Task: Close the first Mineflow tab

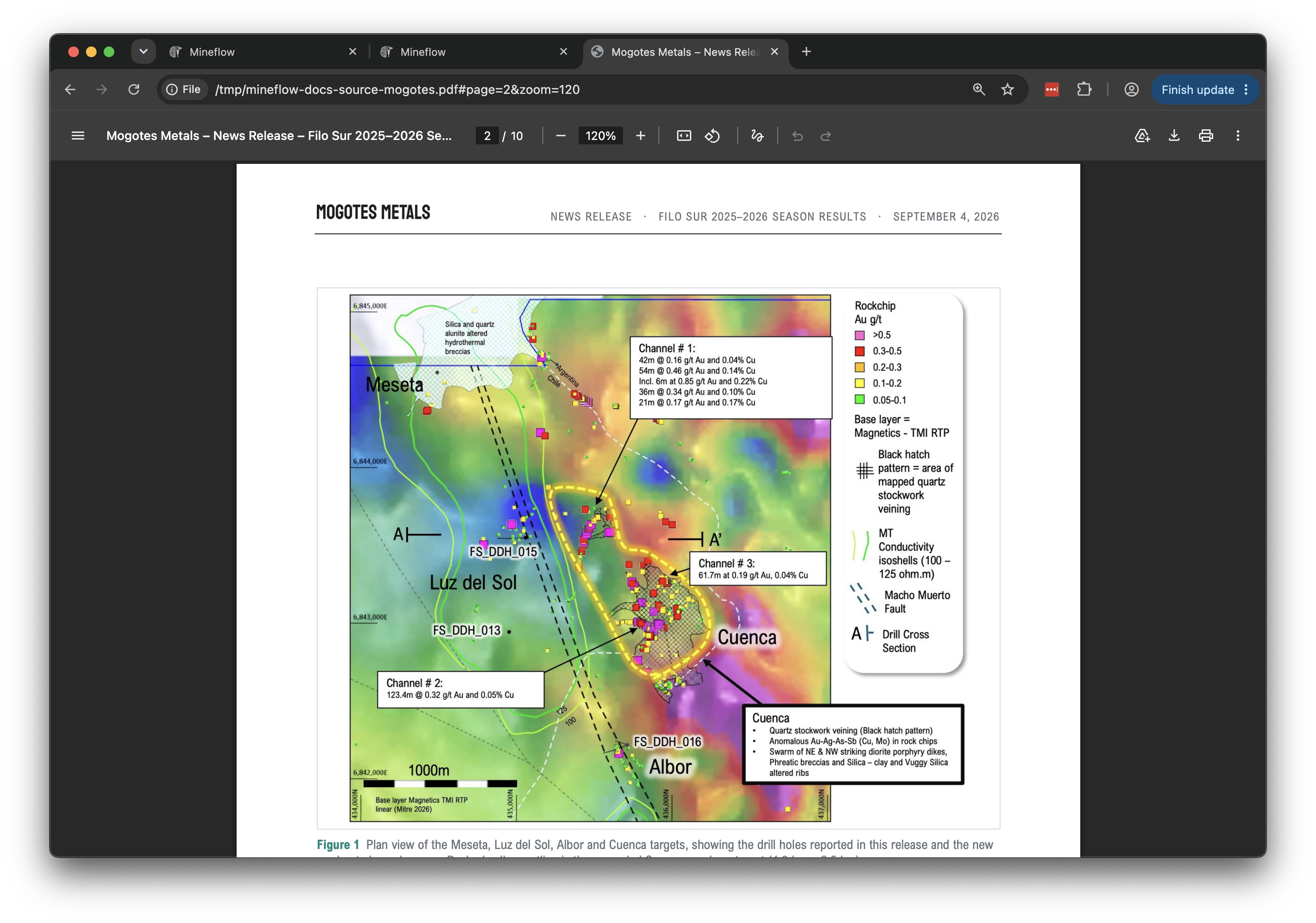Action: coord(353,51)
